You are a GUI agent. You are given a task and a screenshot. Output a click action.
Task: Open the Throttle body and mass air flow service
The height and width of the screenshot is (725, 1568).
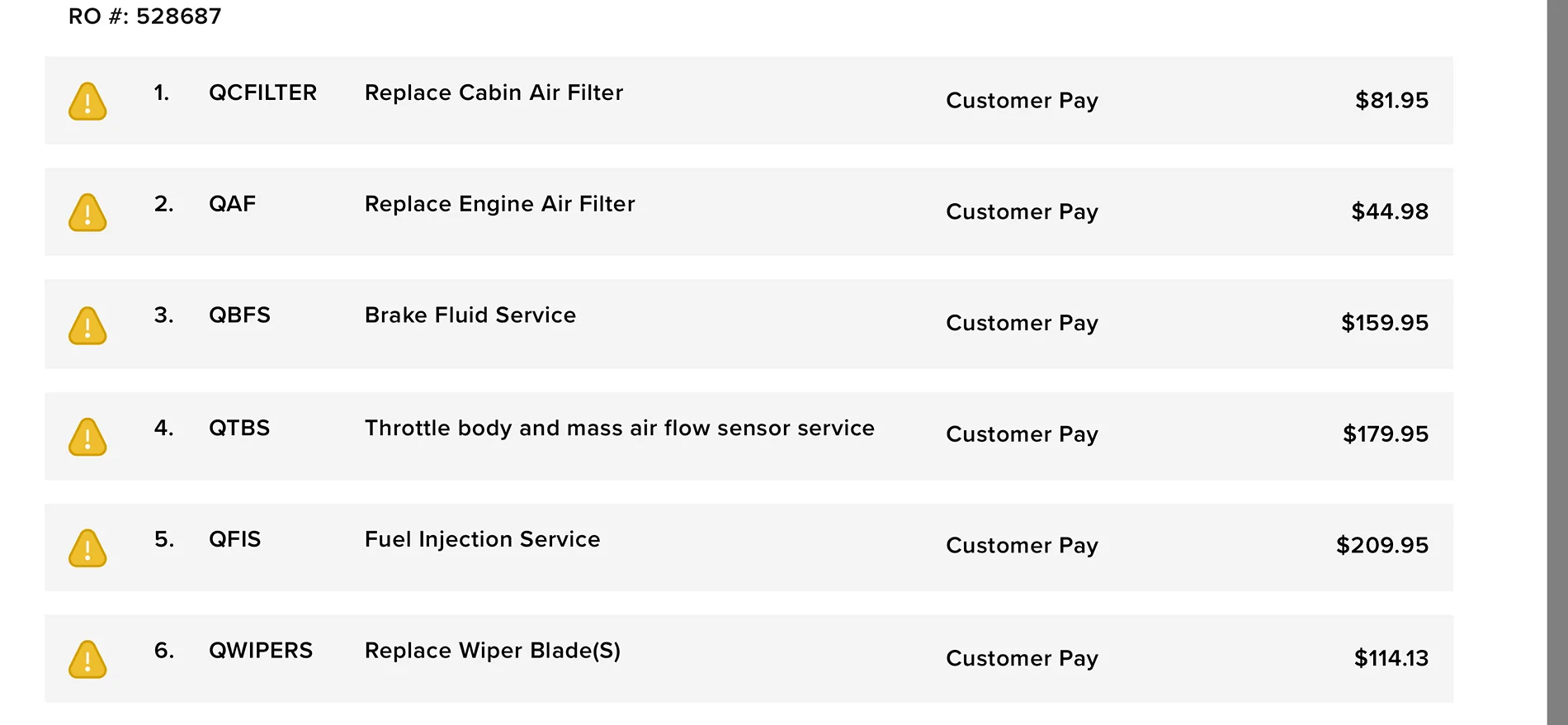[x=619, y=428]
